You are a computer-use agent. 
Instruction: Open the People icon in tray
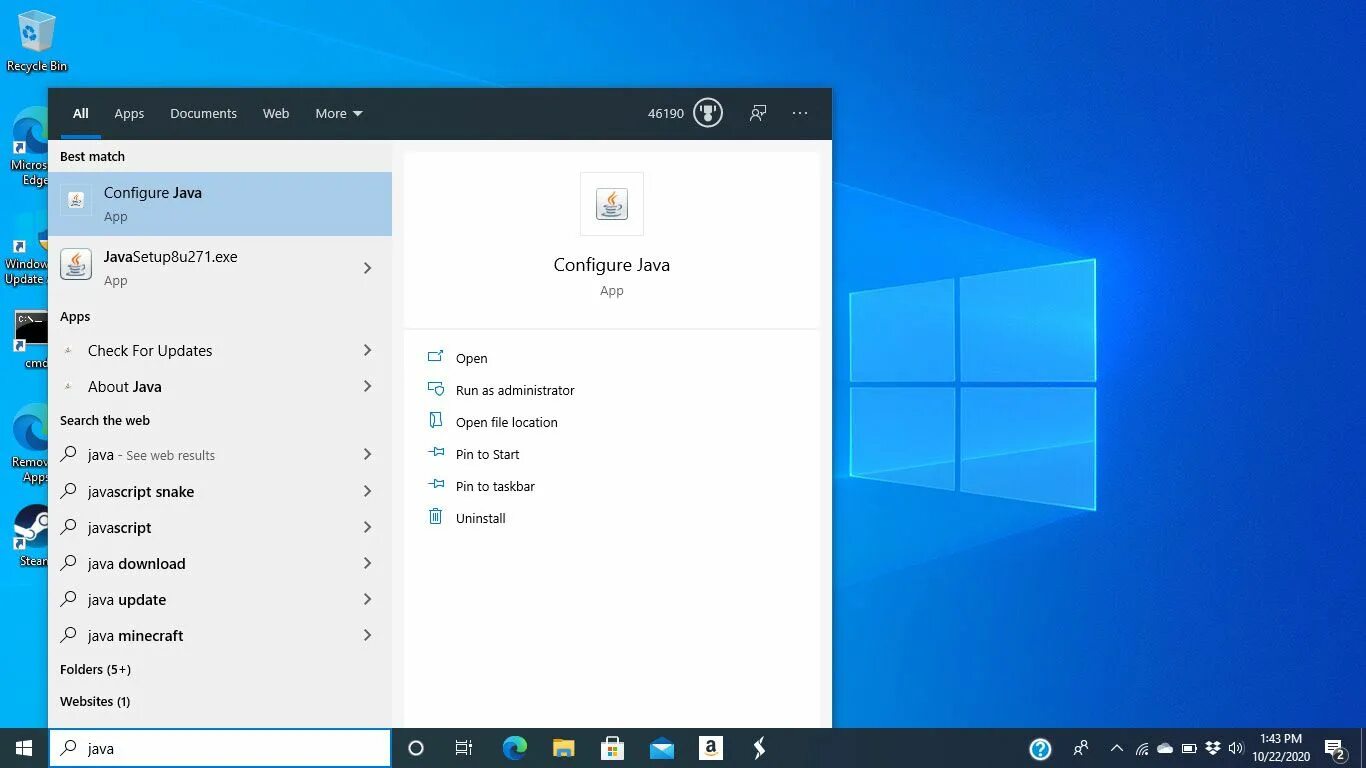(1081, 748)
